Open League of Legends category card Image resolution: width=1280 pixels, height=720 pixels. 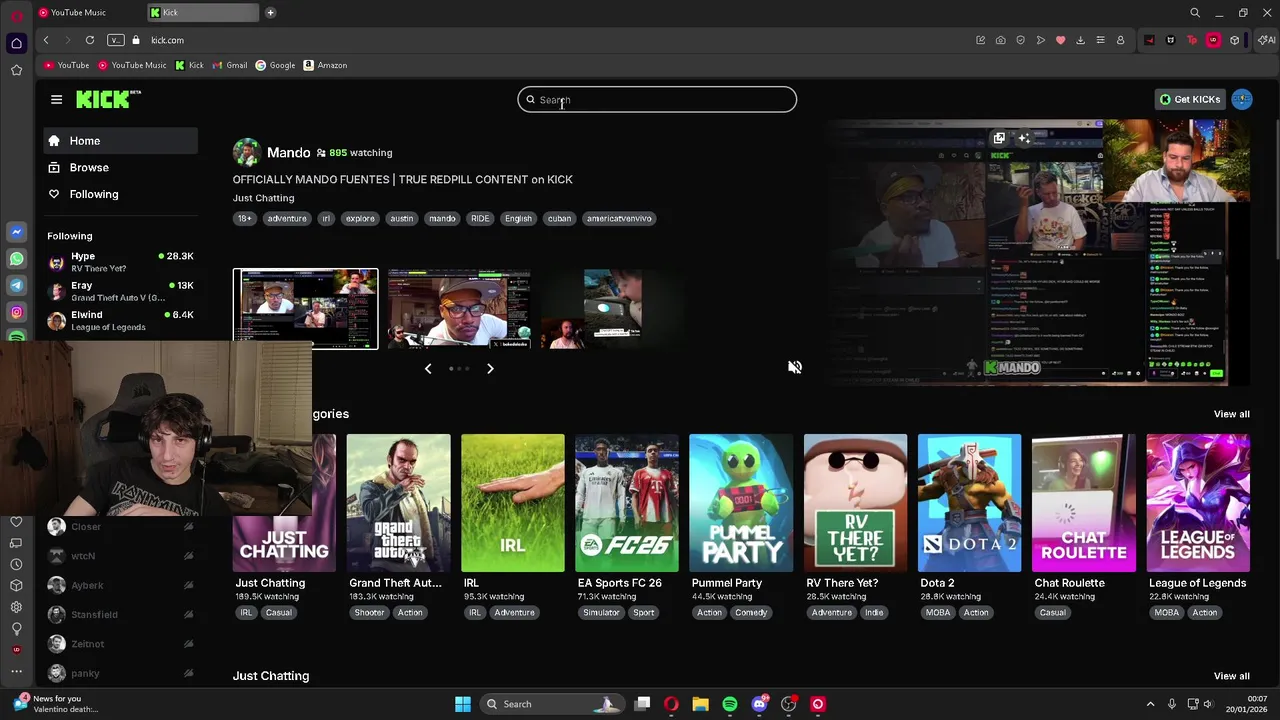(x=1198, y=503)
